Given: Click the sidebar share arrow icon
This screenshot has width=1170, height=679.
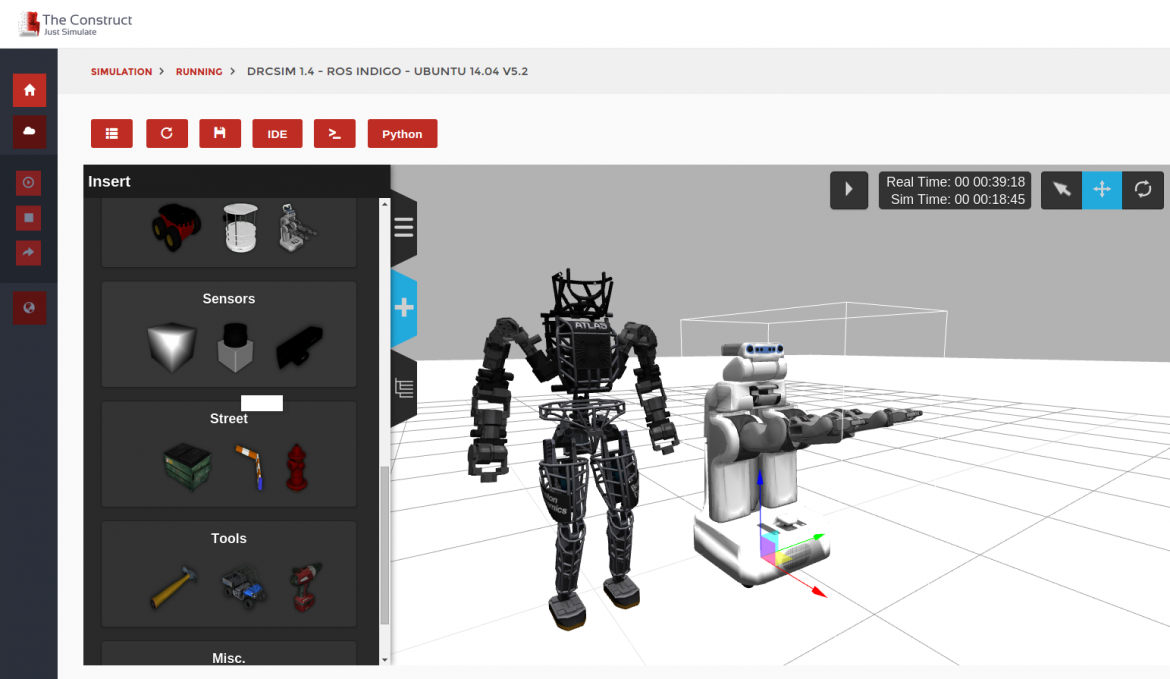Looking at the screenshot, I should (28, 253).
